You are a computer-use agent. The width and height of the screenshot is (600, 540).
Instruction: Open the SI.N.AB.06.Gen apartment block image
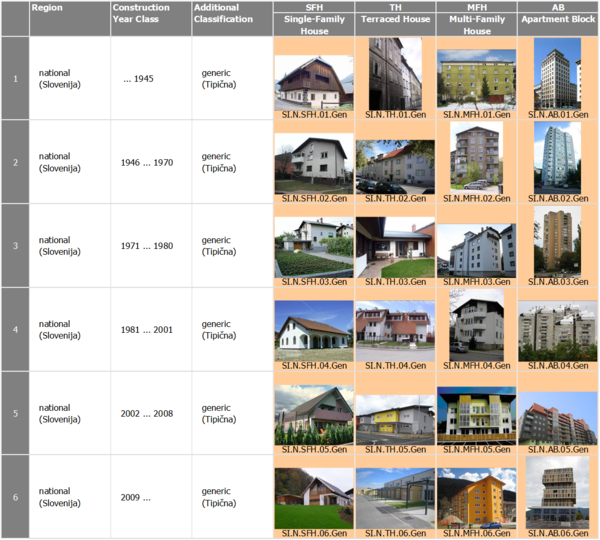pos(558,494)
